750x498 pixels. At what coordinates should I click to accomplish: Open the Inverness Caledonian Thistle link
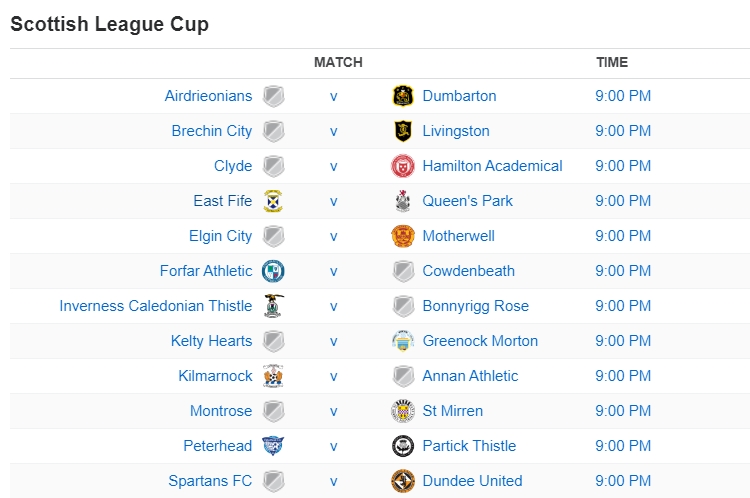pos(155,306)
